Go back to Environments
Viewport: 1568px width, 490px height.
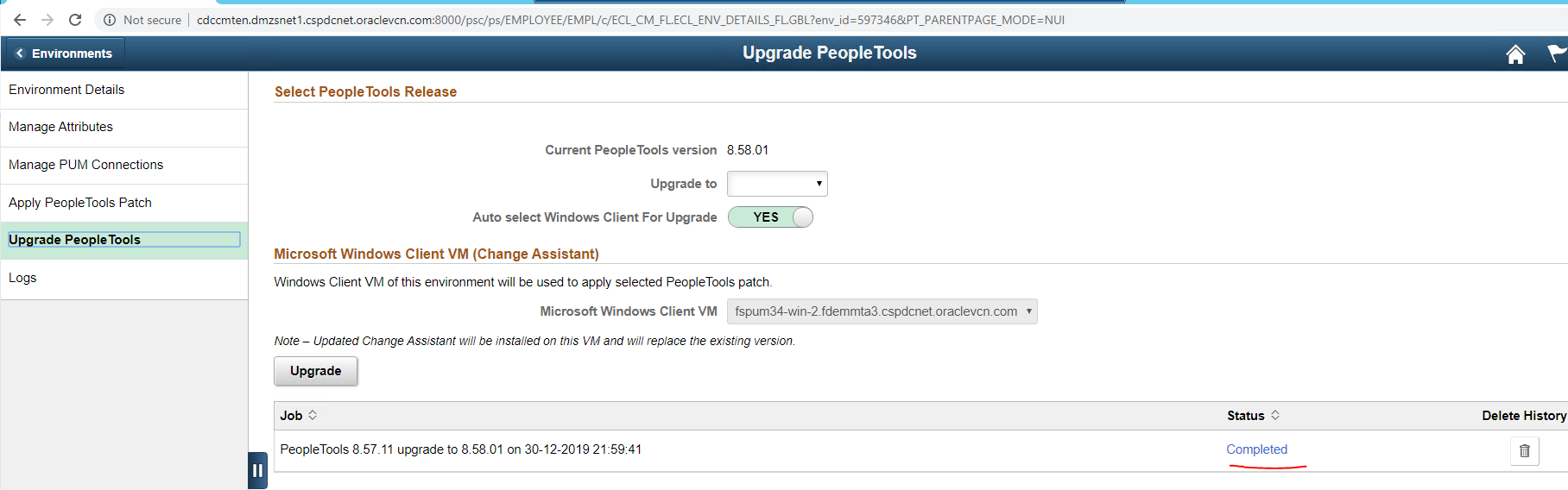click(65, 53)
